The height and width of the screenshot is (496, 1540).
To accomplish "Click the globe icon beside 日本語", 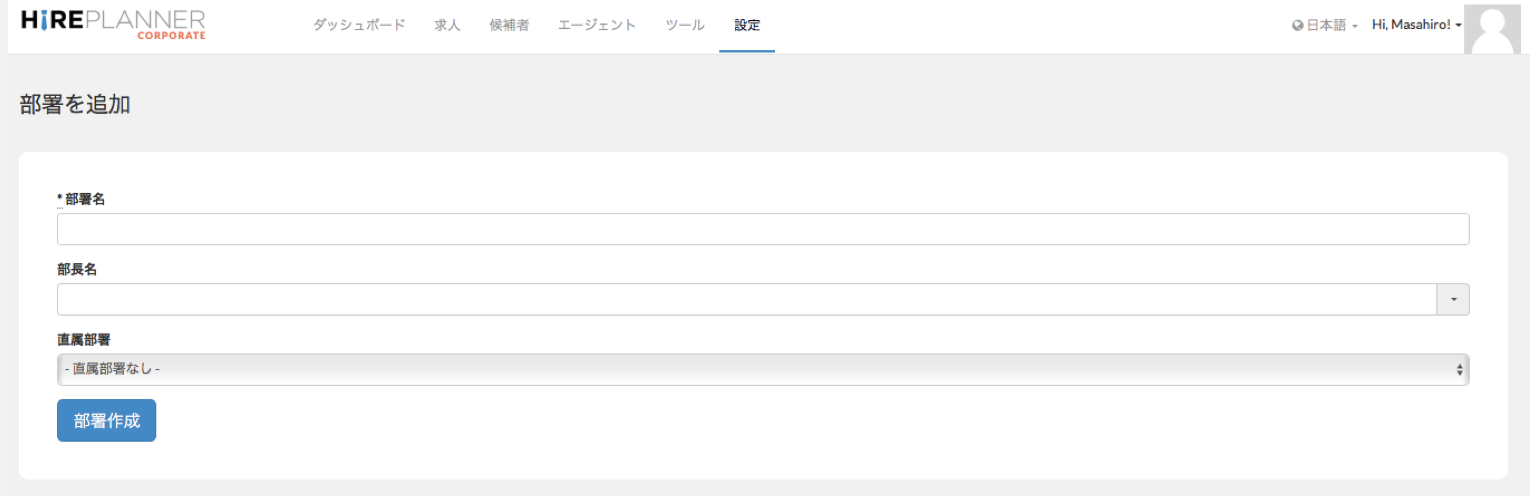I will click(x=1297, y=26).
